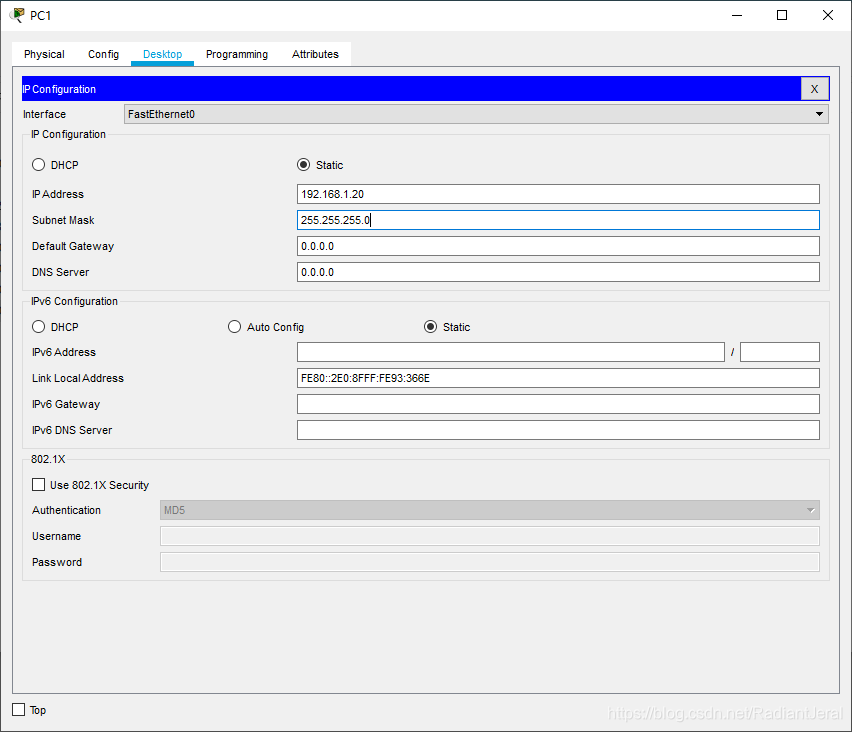The image size is (852, 732).
Task: Select the IPv6 DHCP radio button
Action: (39, 327)
